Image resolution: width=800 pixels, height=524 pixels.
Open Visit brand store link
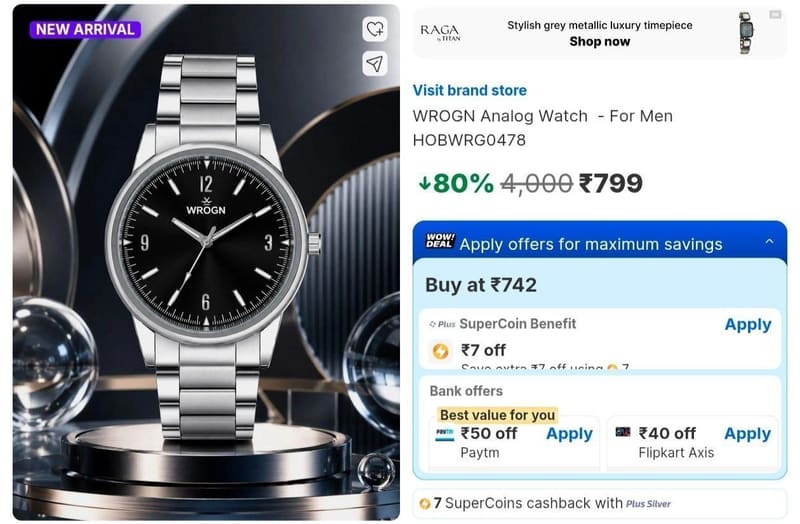click(469, 90)
